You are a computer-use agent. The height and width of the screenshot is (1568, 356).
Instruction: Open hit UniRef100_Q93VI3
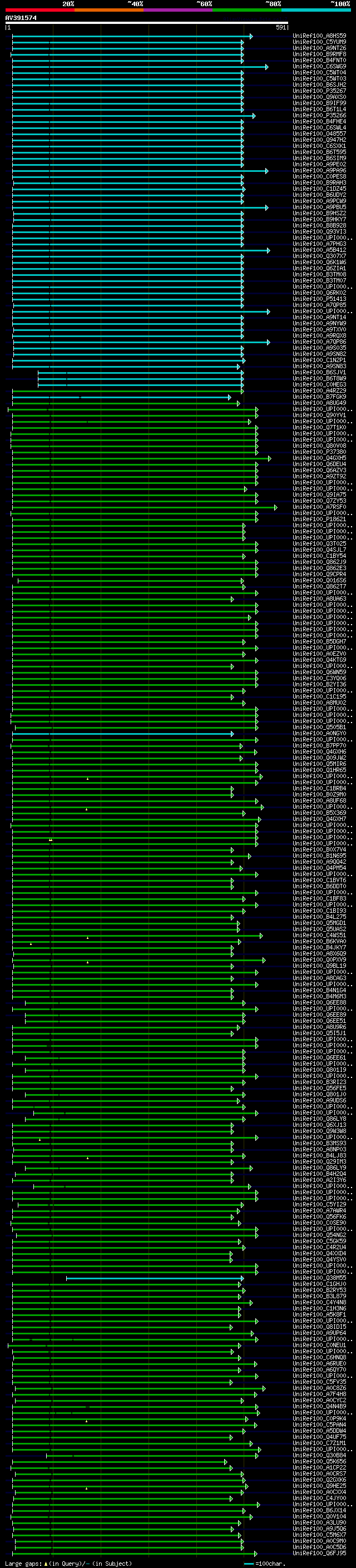319,231
